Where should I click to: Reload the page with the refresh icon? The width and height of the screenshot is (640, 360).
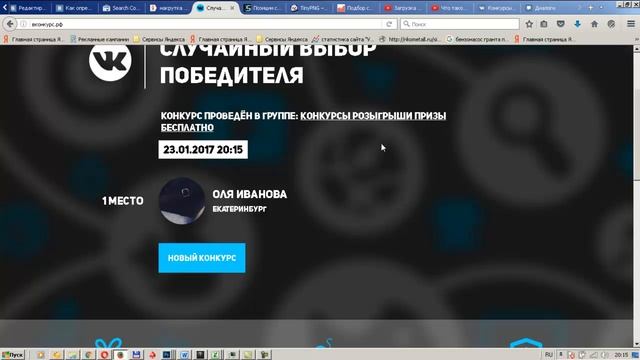click(389, 24)
